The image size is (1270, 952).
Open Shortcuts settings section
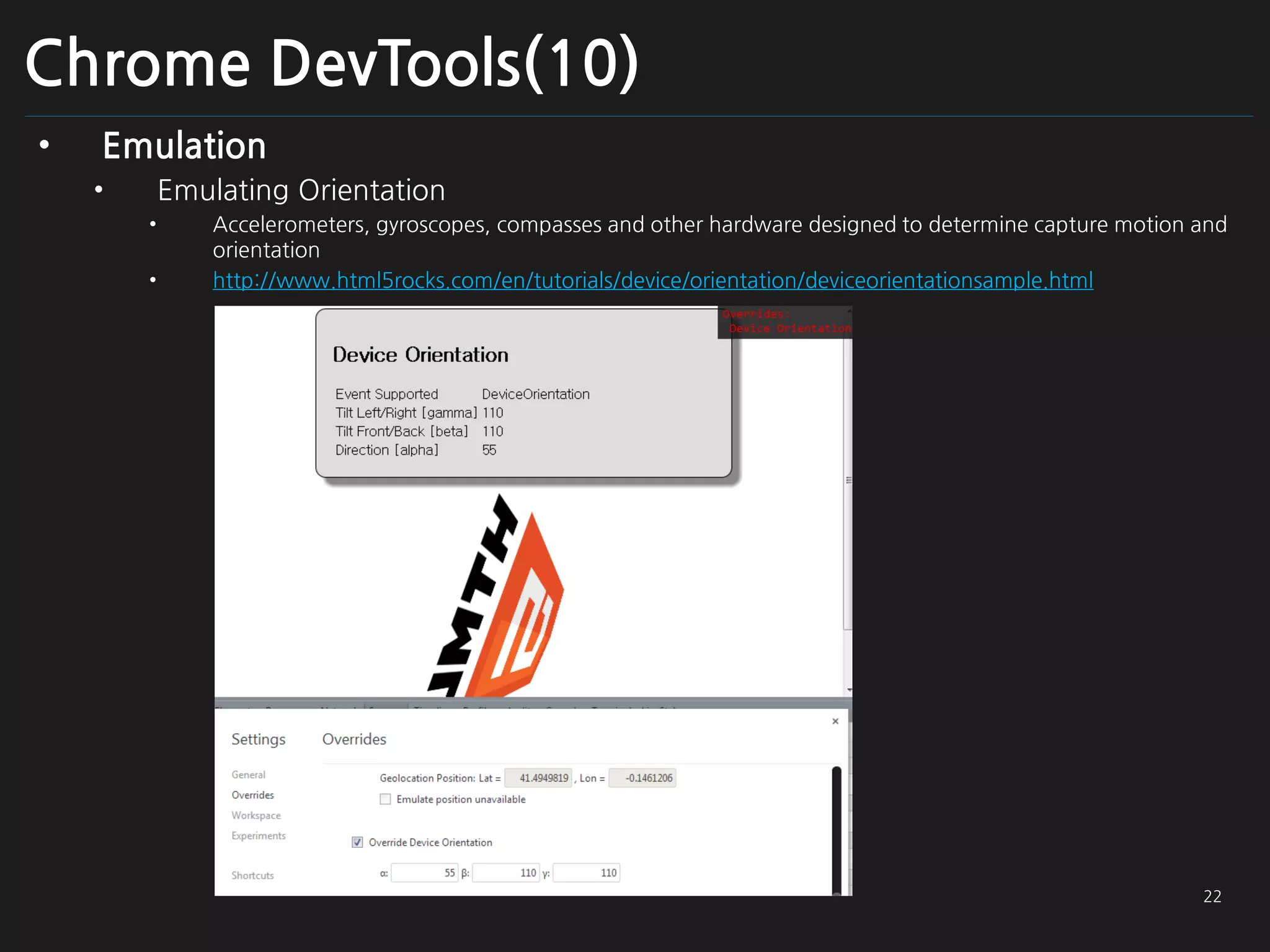click(252, 876)
